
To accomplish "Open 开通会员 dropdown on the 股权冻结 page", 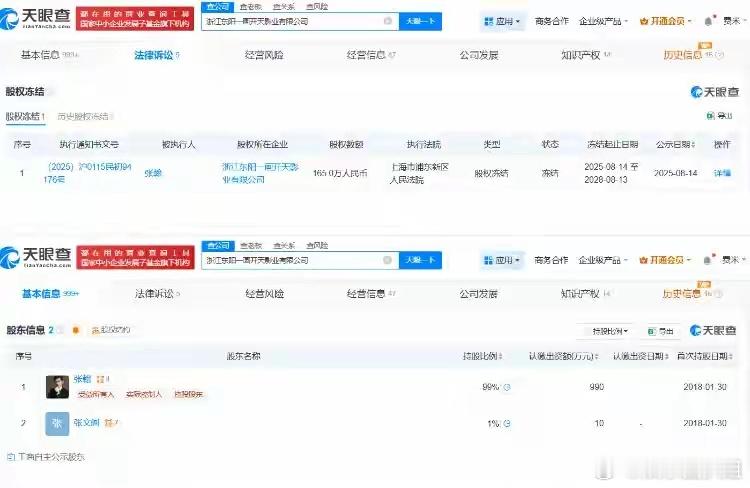I will coord(665,21).
